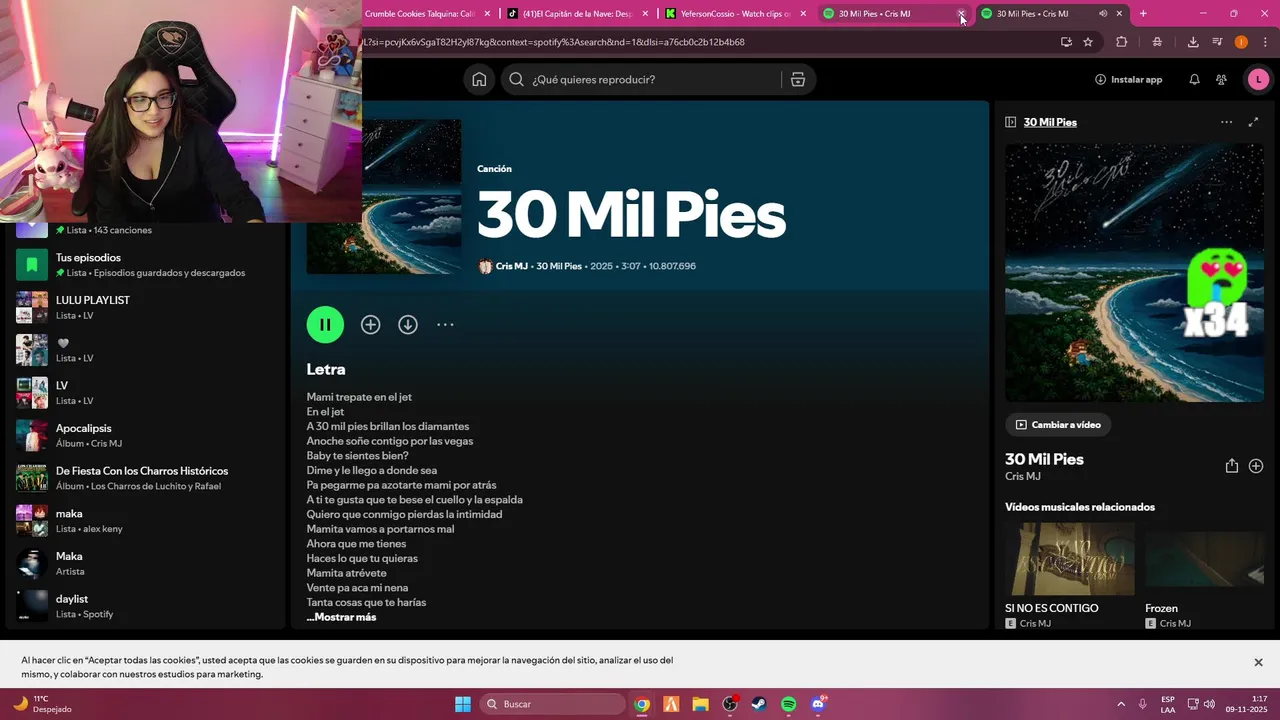1280x720 pixels.
Task: Open Cris MJ link in Now Playing panel
Action: 1023,477
